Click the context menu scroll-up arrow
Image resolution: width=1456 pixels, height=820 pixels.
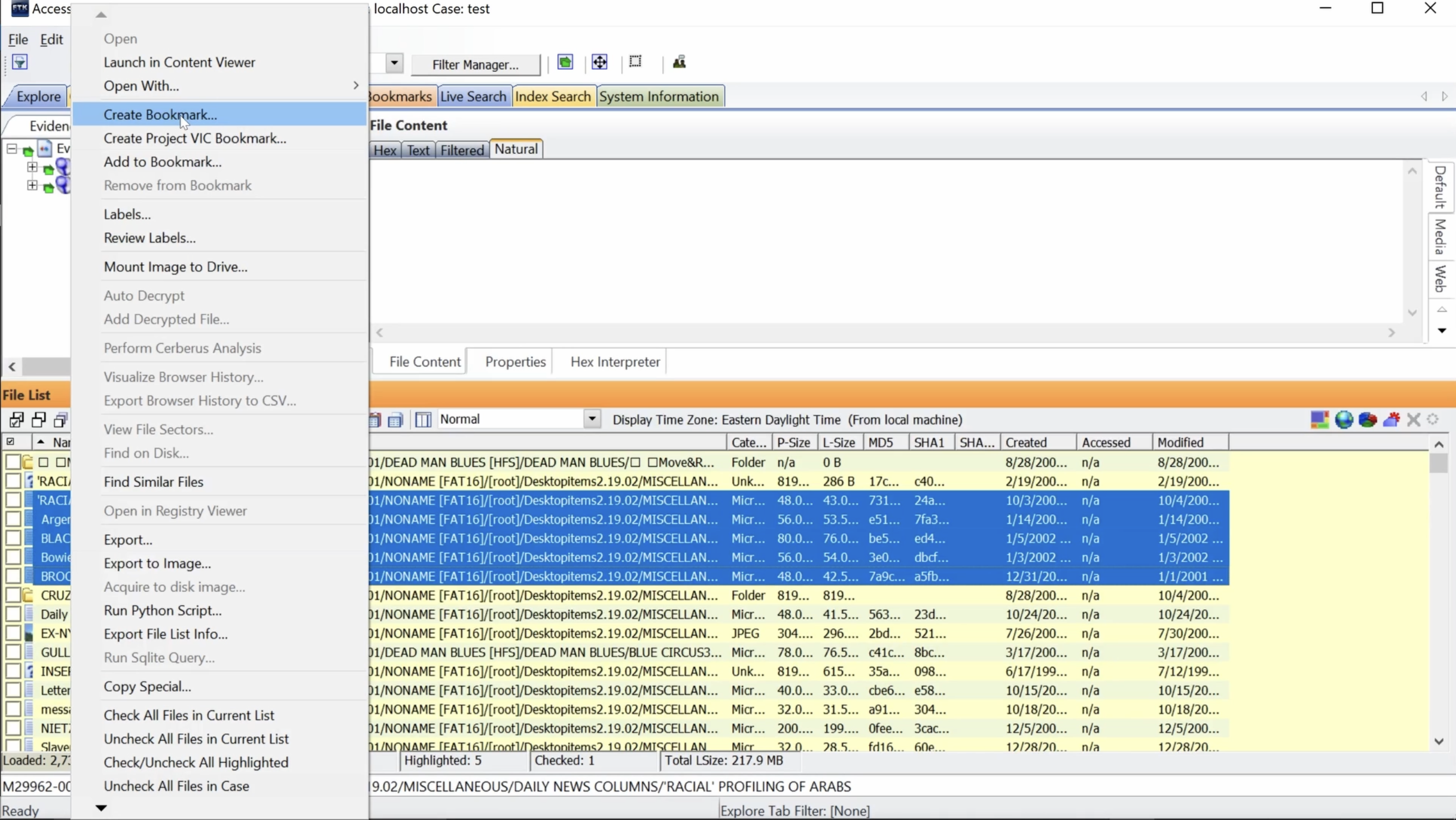tap(101, 15)
